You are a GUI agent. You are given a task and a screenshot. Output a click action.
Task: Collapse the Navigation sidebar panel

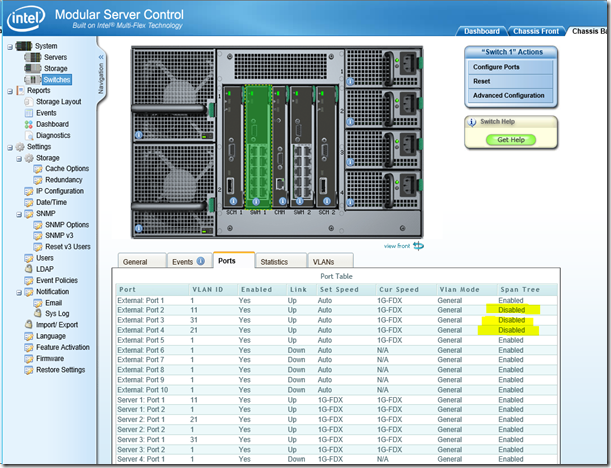[100, 57]
